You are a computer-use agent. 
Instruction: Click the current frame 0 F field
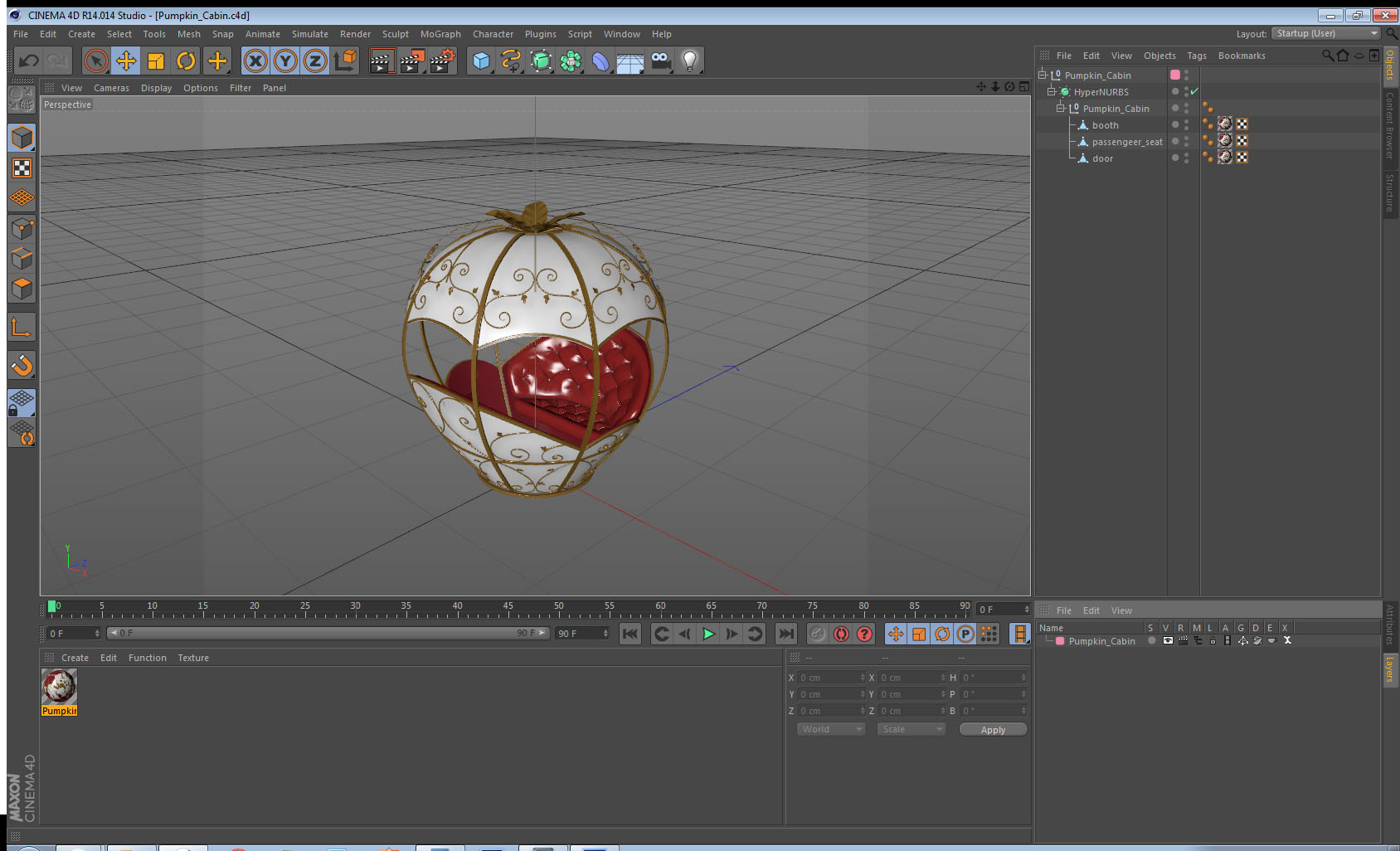point(74,633)
